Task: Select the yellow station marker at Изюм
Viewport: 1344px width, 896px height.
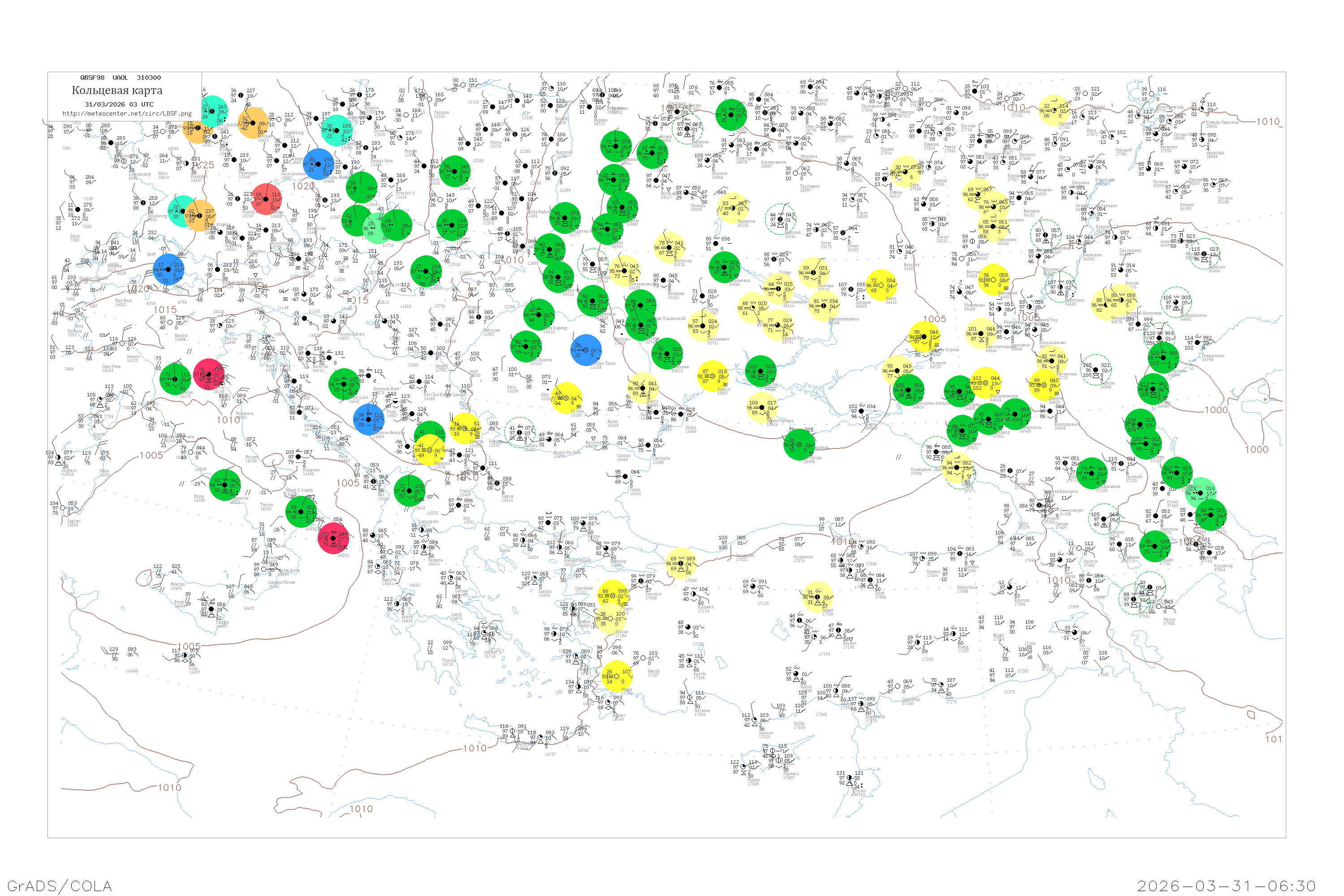Action: click(881, 284)
